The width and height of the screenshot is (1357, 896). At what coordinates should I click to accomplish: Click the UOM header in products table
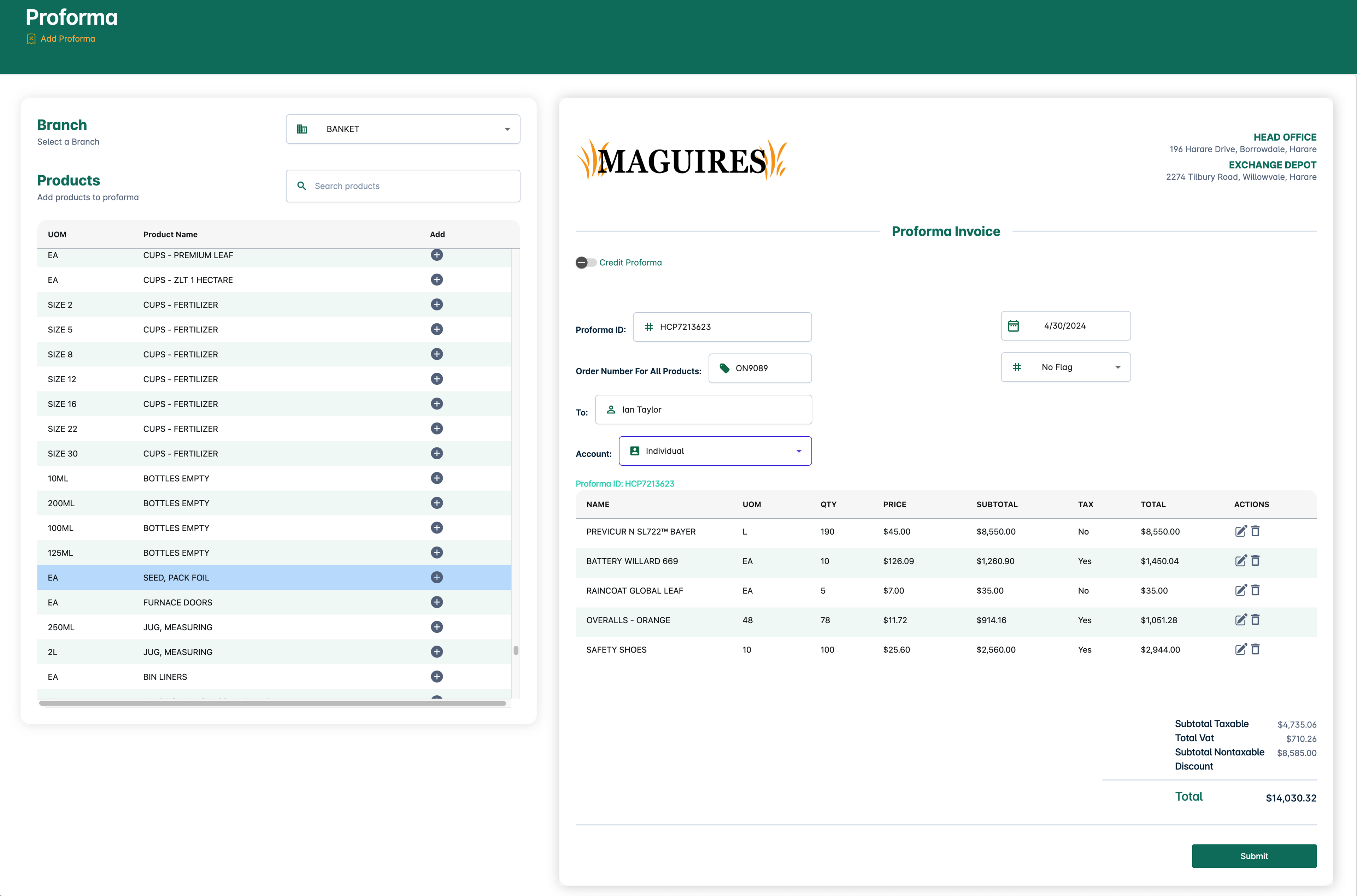pyautogui.click(x=57, y=234)
